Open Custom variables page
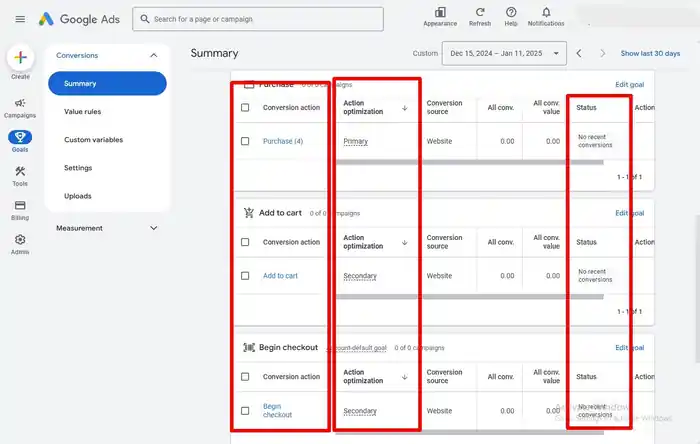 point(93,140)
